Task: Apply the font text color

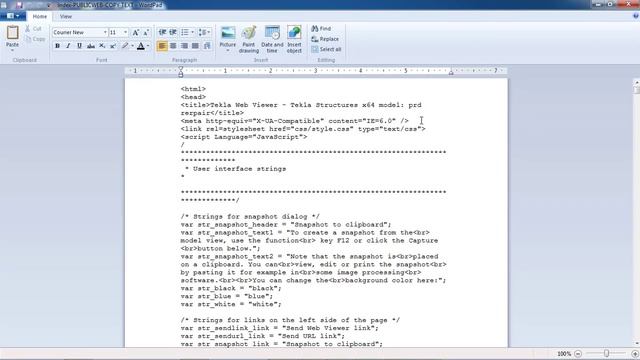Action: (141, 46)
